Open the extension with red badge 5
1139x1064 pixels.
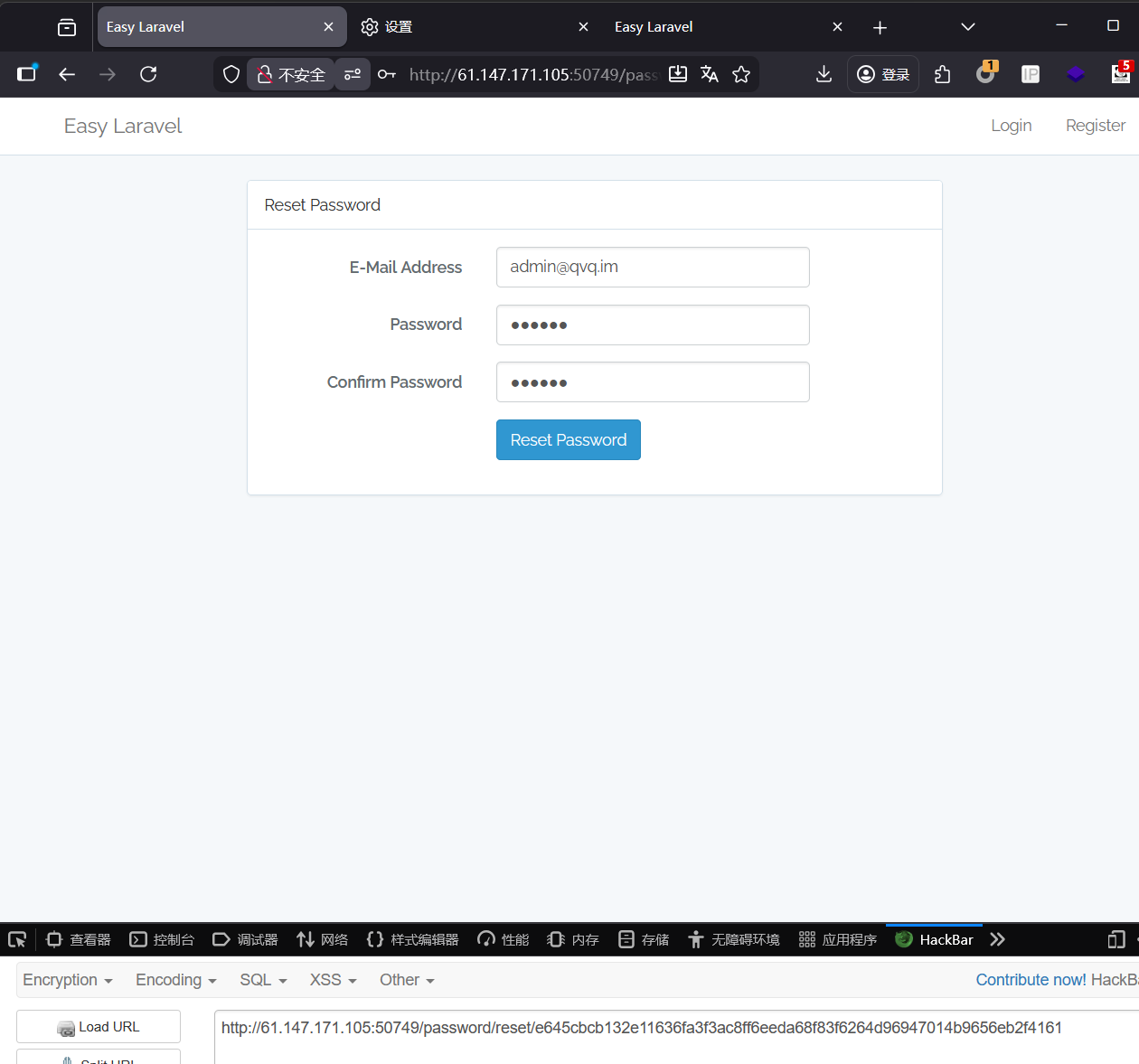tap(1122, 73)
